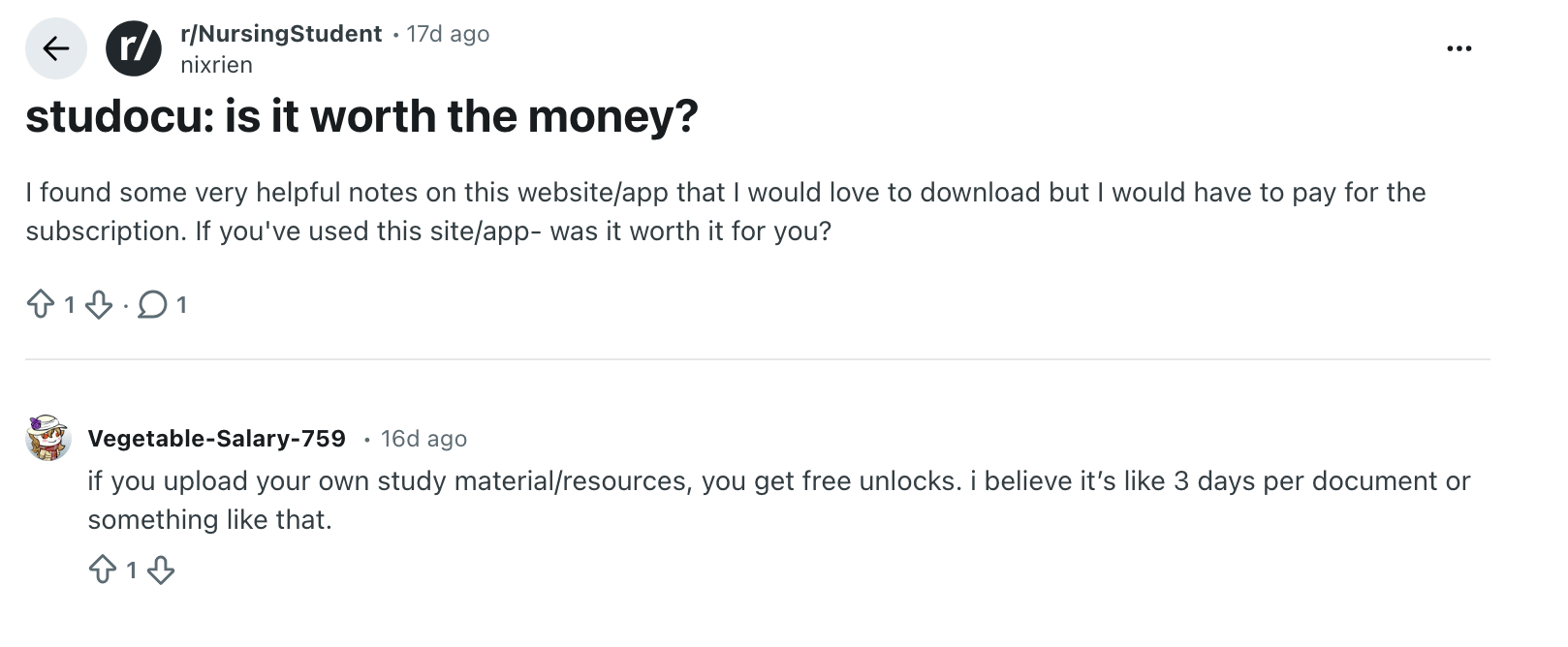This screenshot has width=1568, height=647.
Task: Downvote the studocu post
Action: coord(100,306)
